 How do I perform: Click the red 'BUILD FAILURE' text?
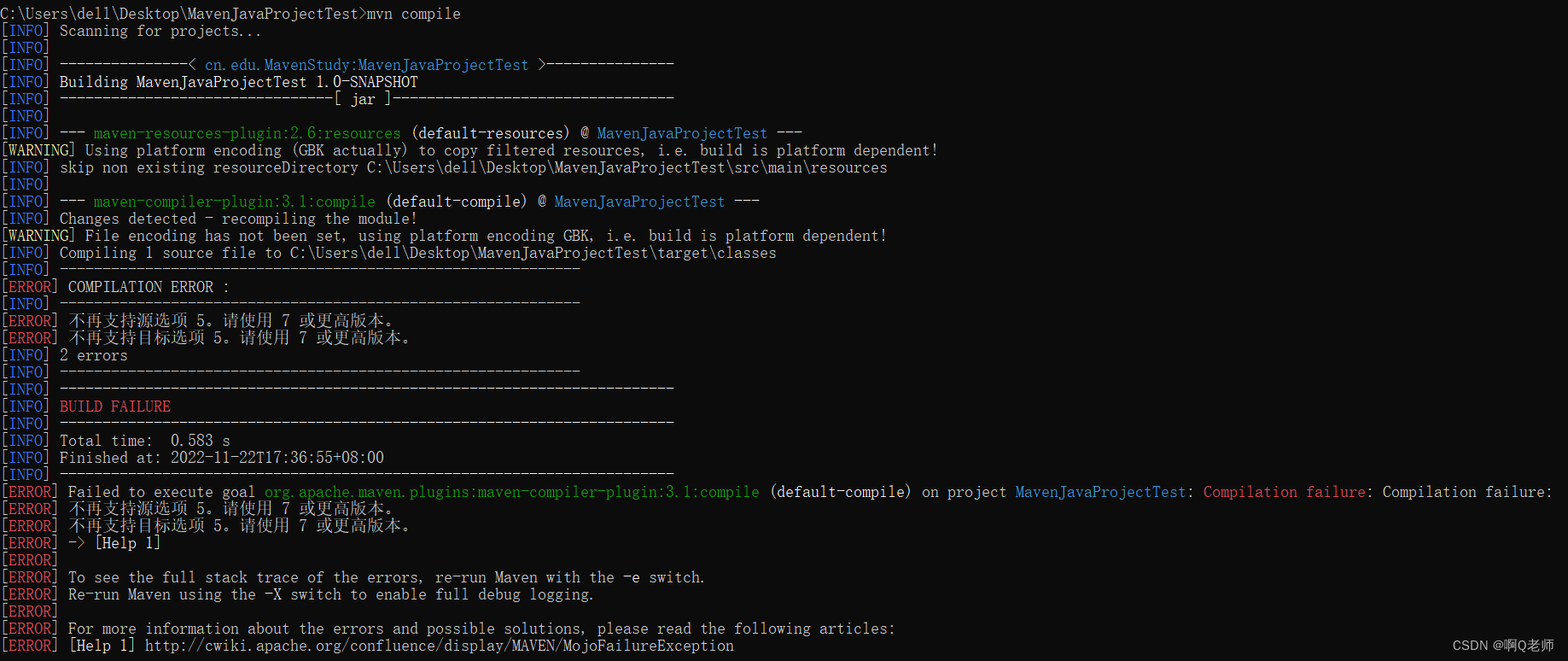click(115, 407)
